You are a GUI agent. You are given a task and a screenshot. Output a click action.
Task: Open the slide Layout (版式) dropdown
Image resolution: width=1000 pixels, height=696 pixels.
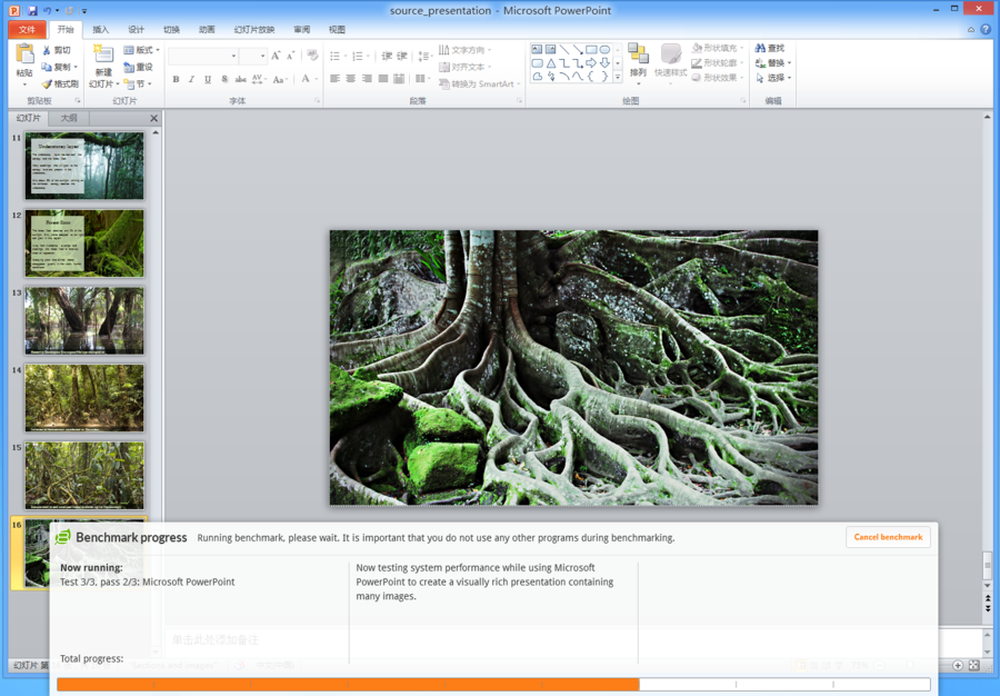[x=142, y=50]
